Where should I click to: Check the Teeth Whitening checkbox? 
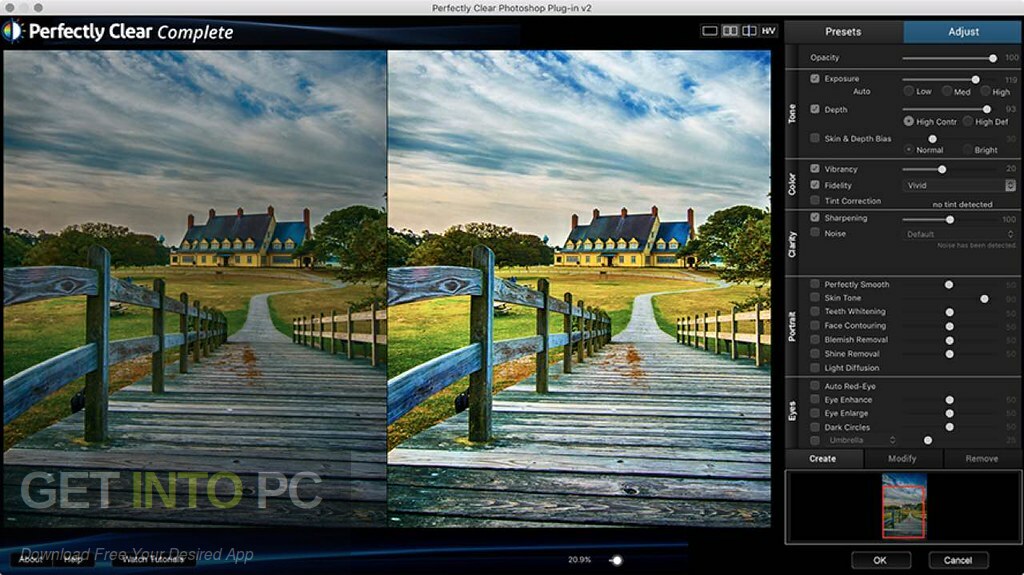click(x=815, y=311)
